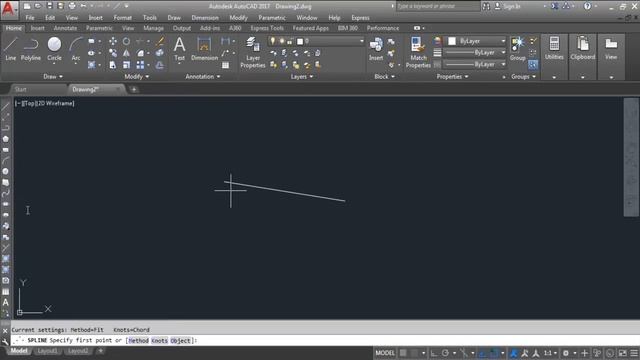Expand the Layers panel
Viewport: 640px width, 360px height.
point(302,76)
